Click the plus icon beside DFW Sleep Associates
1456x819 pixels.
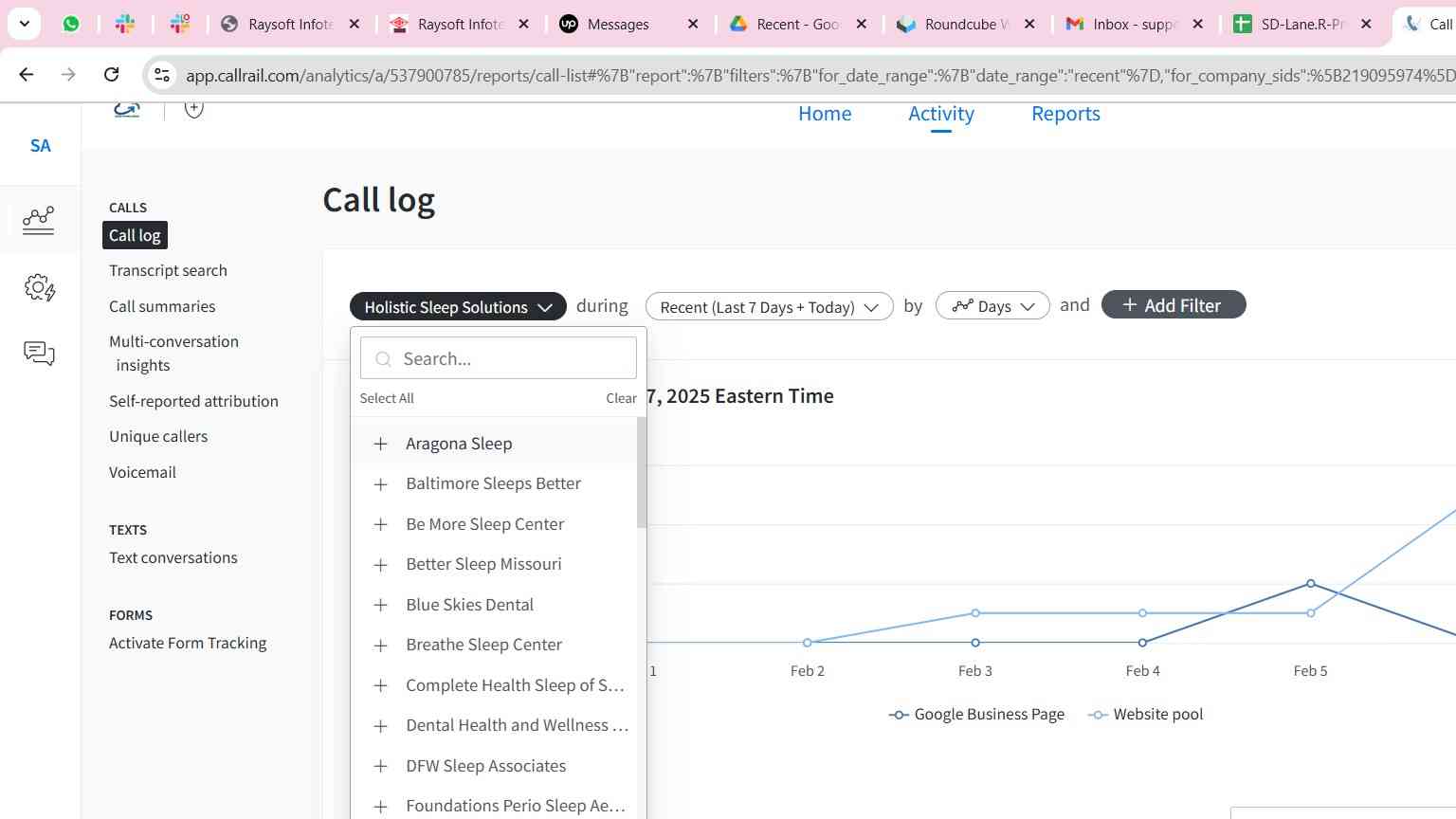click(x=380, y=766)
